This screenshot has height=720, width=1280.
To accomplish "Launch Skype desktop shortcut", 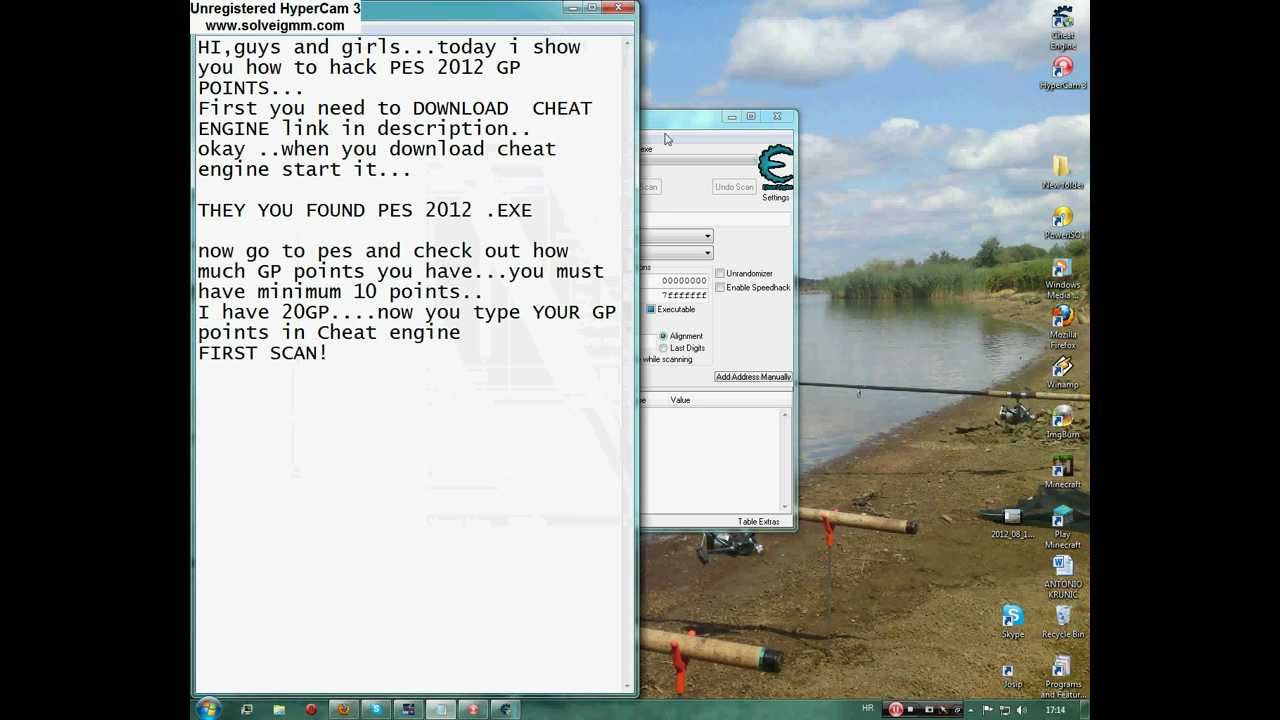I will [x=1013, y=622].
